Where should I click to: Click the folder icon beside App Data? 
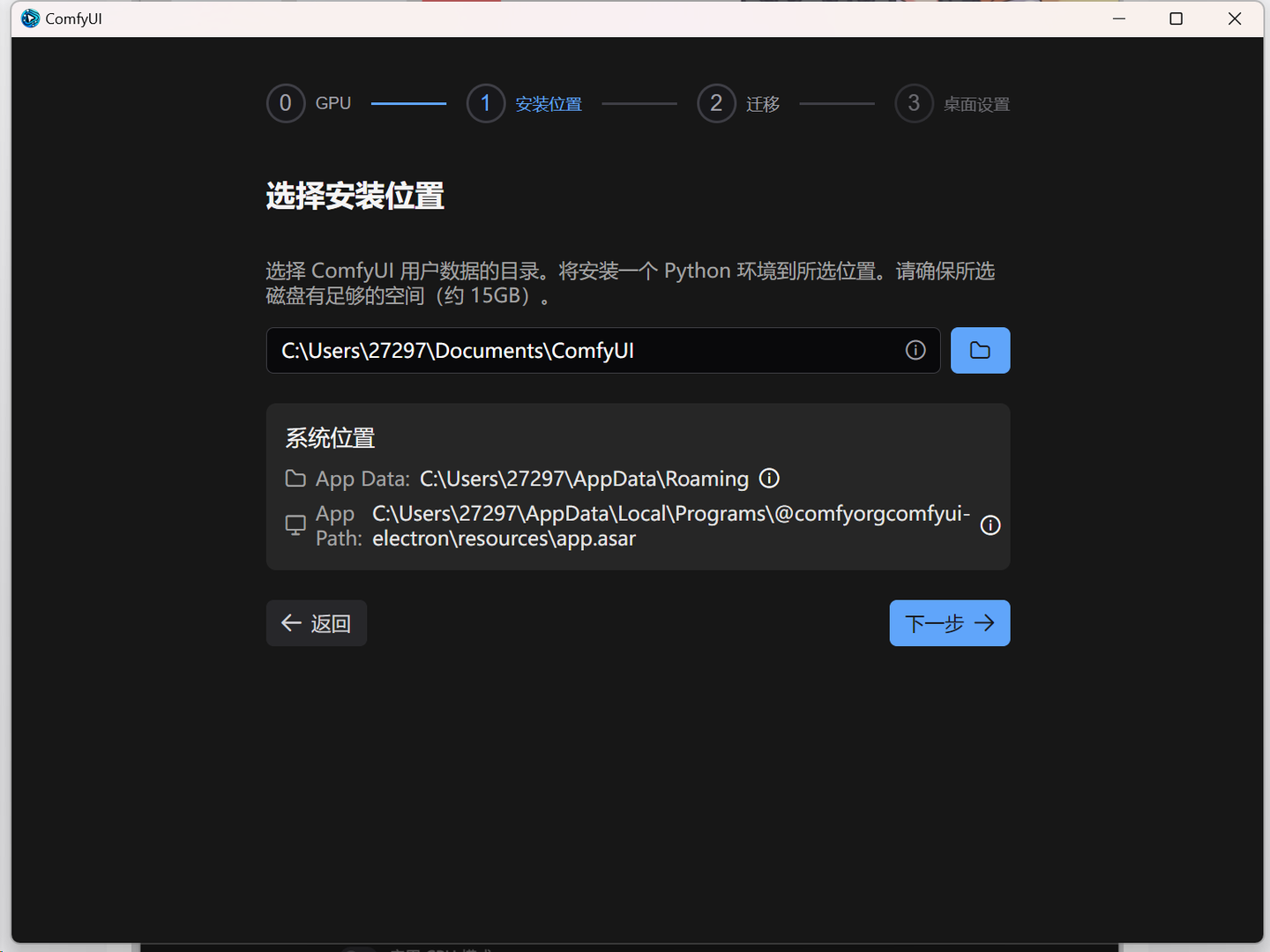pyautogui.click(x=295, y=479)
